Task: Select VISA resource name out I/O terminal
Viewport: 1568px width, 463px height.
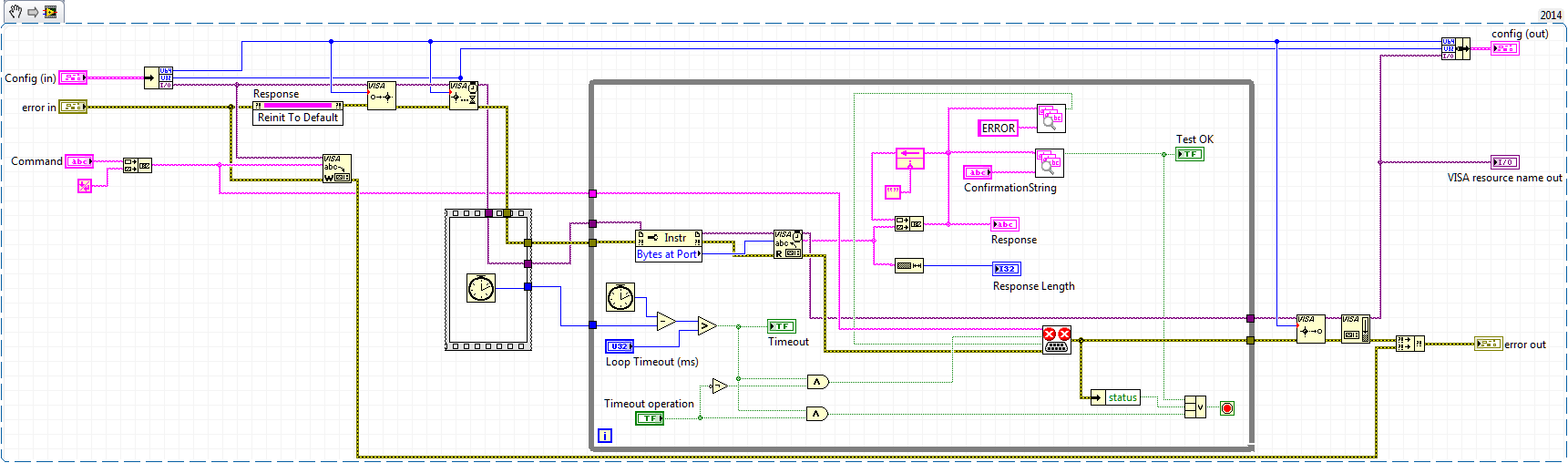Action: [1505, 162]
